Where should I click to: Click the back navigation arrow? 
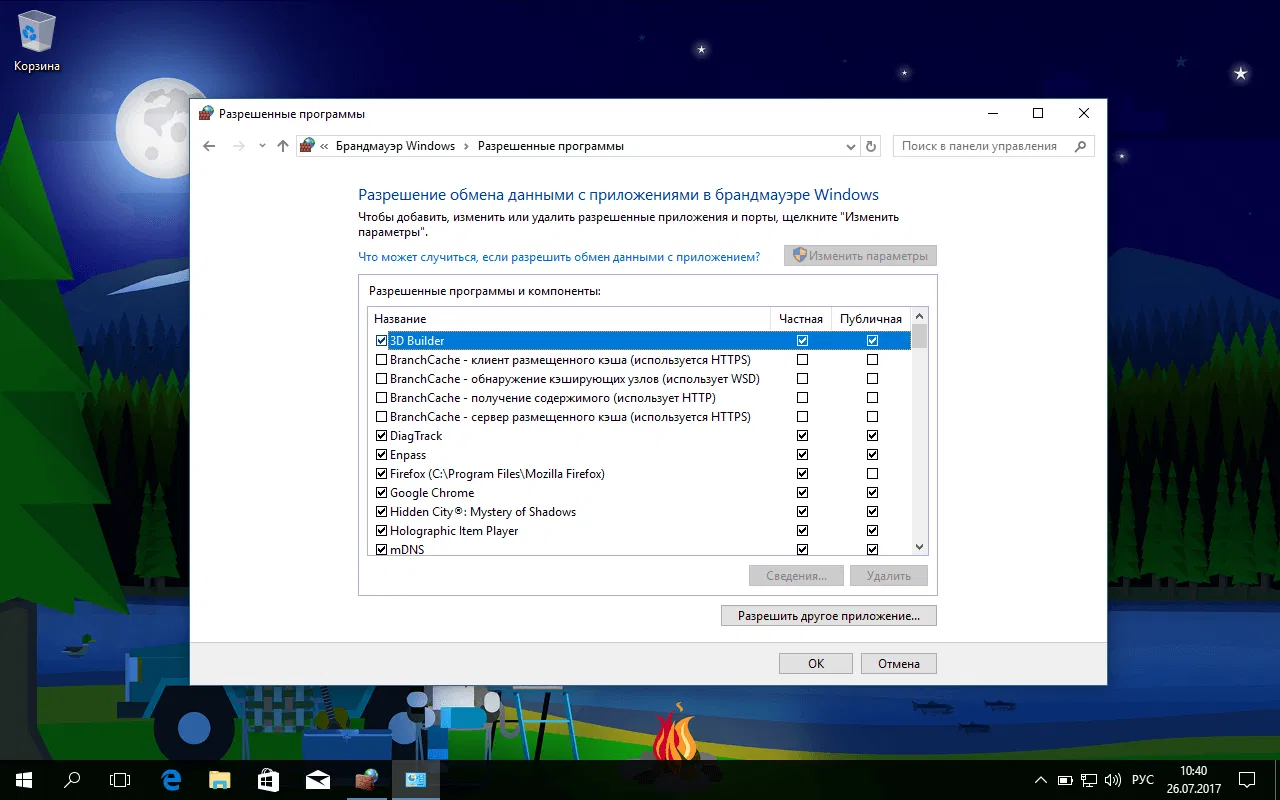209,146
